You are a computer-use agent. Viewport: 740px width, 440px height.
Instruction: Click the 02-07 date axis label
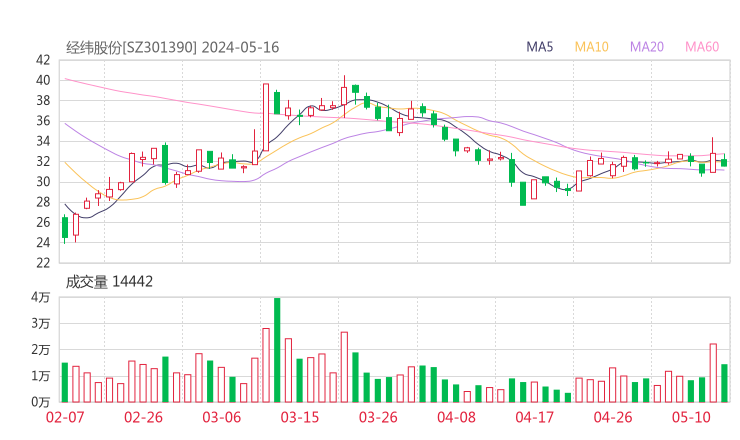[x=65, y=417]
